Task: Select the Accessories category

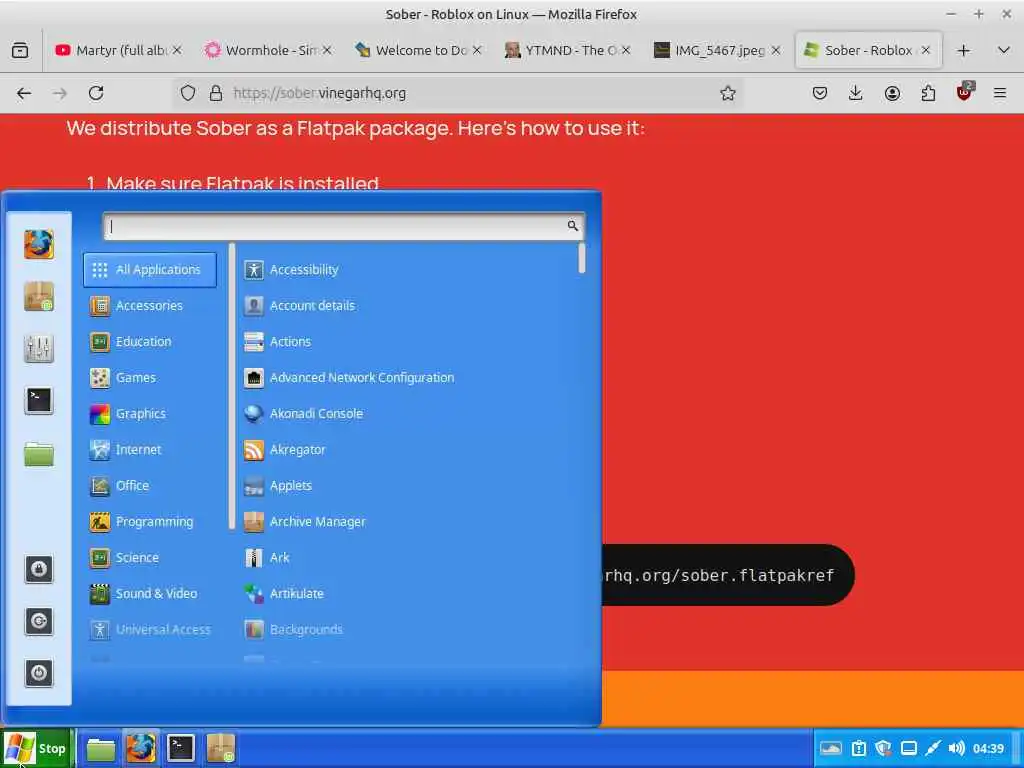Action: point(150,306)
